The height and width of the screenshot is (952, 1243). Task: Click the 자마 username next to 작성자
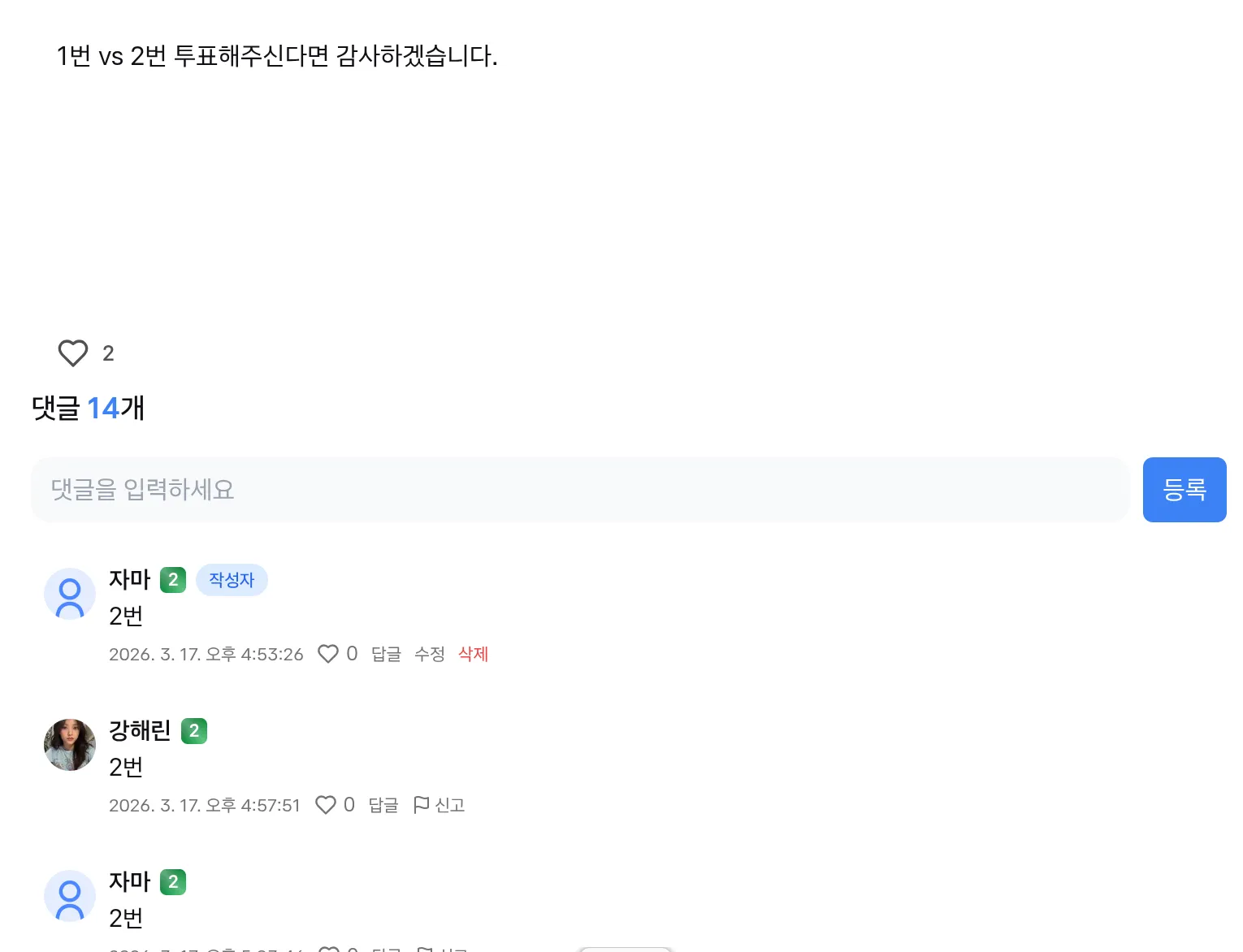click(x=130, y=580)
